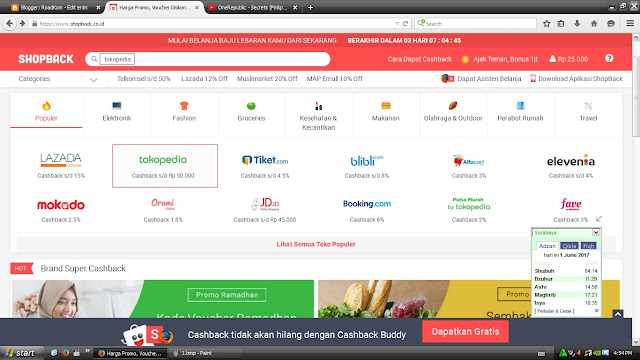
Task: Switch to the Qibla tab in widget
Action: (x=569, y=246)
